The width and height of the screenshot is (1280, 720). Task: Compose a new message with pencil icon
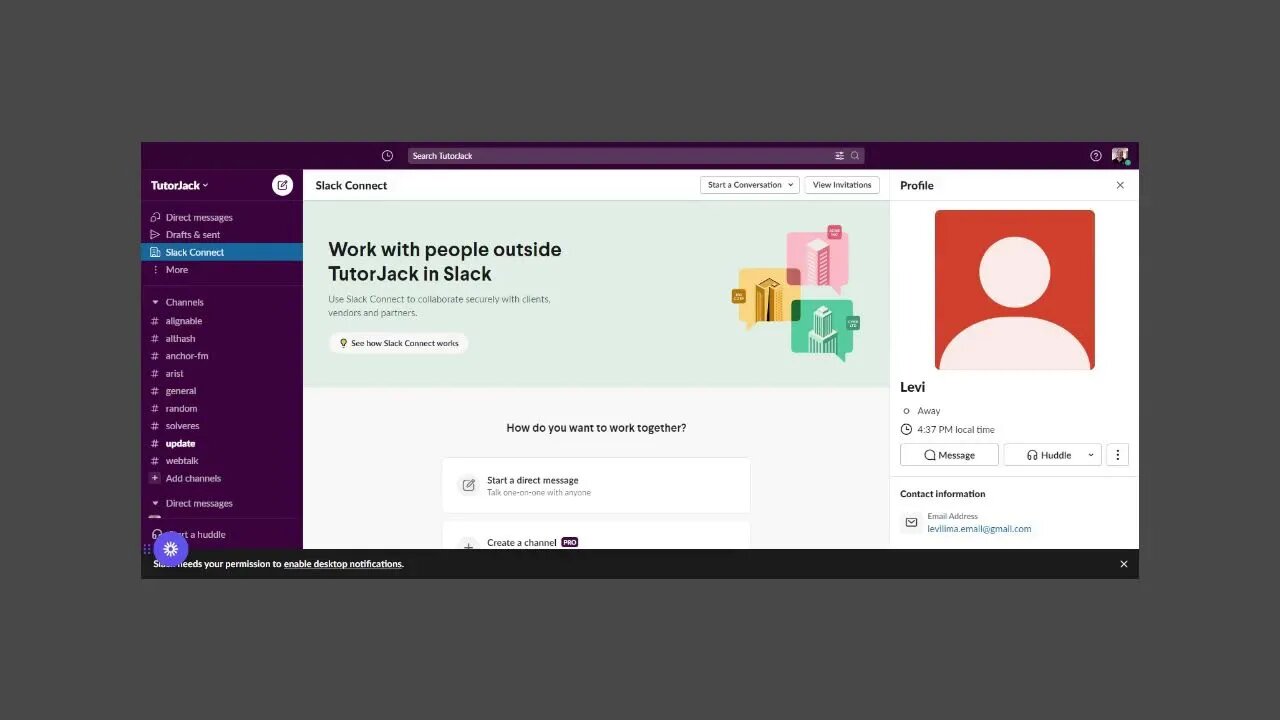tap(283, 185)
